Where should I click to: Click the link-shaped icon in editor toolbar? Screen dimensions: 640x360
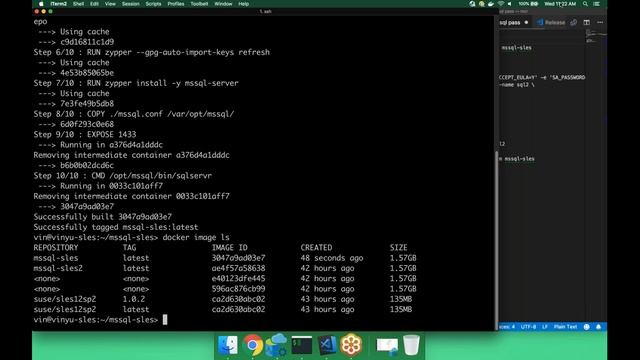tap(573, 22)
